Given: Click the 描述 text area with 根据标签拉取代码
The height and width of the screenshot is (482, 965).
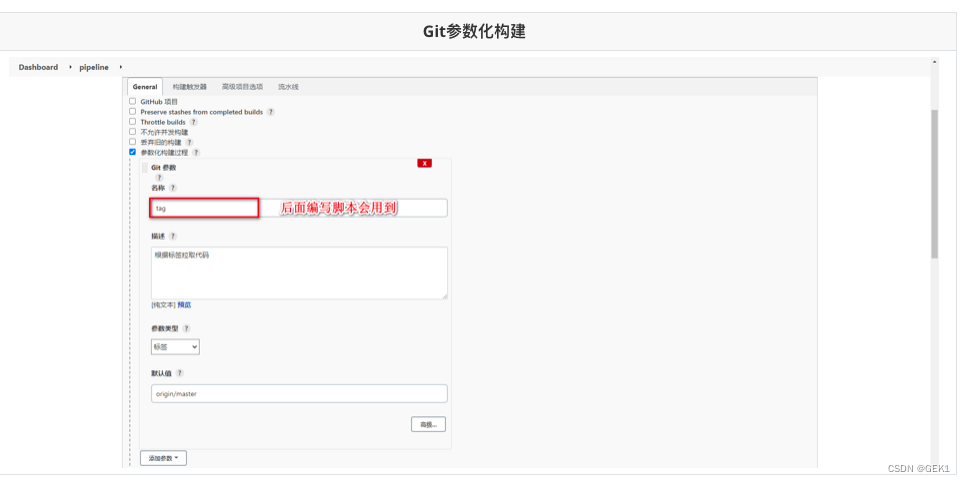Looking at the screenshot, I should [299, 273].
